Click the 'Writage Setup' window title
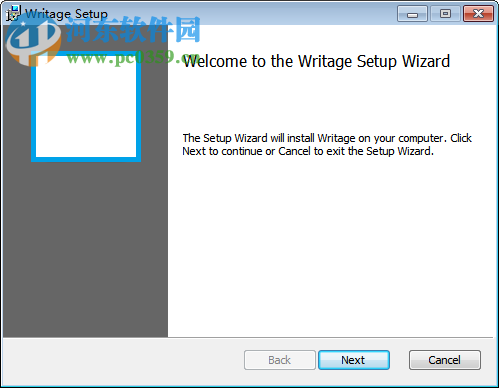The width and height of the screenshot is (499, 388). point(66,14)
